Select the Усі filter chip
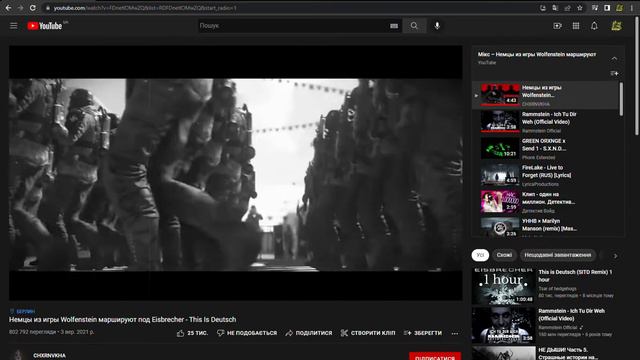The width and height of the screenshot is (640, 360). point(480,255)
